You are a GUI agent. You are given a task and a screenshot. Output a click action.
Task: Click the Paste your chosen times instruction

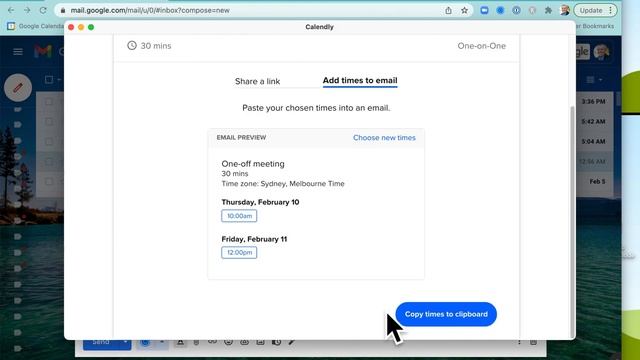[x=316, y=108]
